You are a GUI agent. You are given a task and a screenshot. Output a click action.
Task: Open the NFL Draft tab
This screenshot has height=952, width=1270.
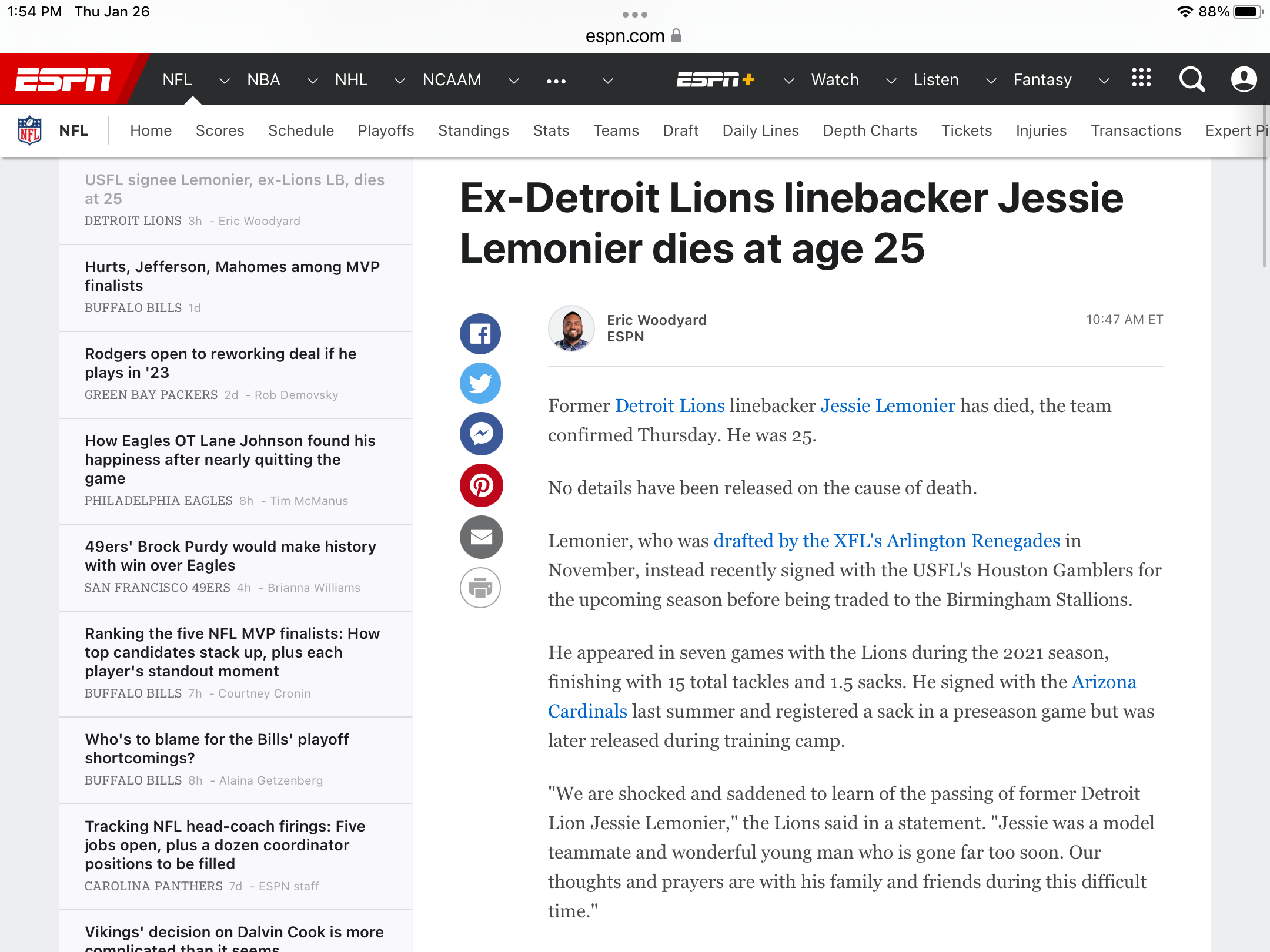coord(681,130)
